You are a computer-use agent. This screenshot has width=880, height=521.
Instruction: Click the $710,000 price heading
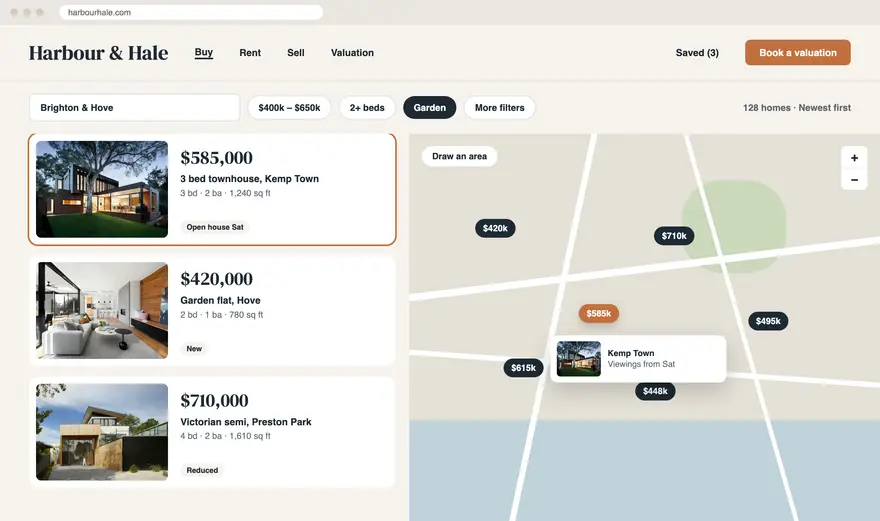(214, 401)
